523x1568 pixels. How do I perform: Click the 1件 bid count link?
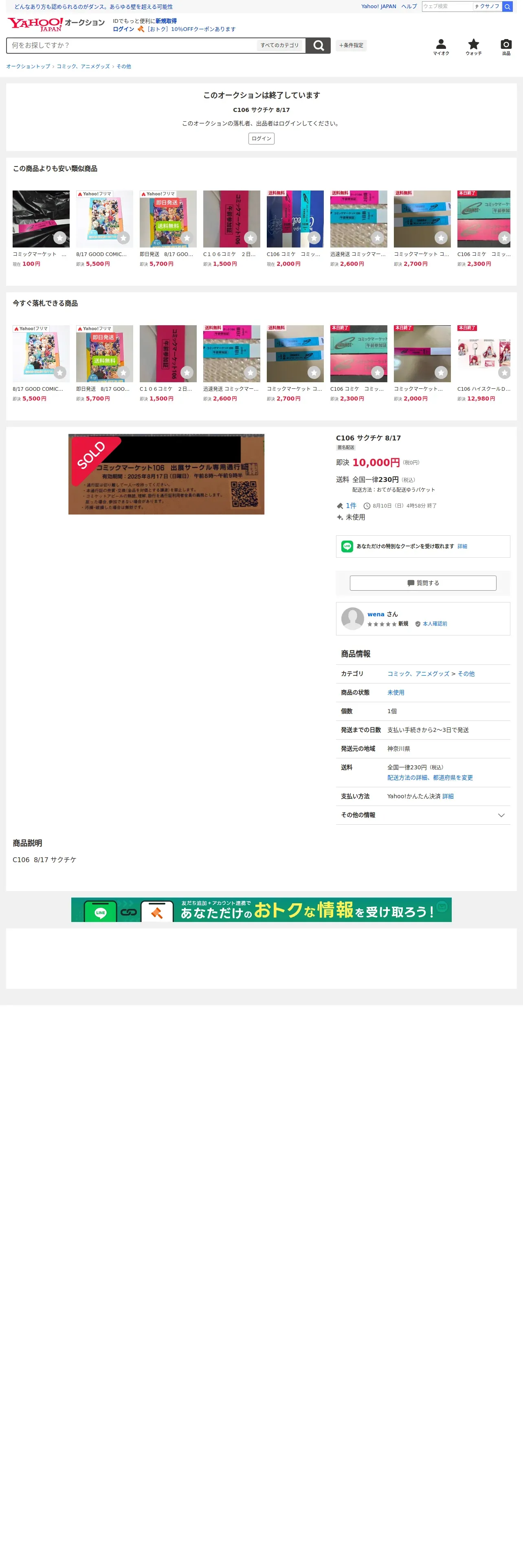pos(351,506)
